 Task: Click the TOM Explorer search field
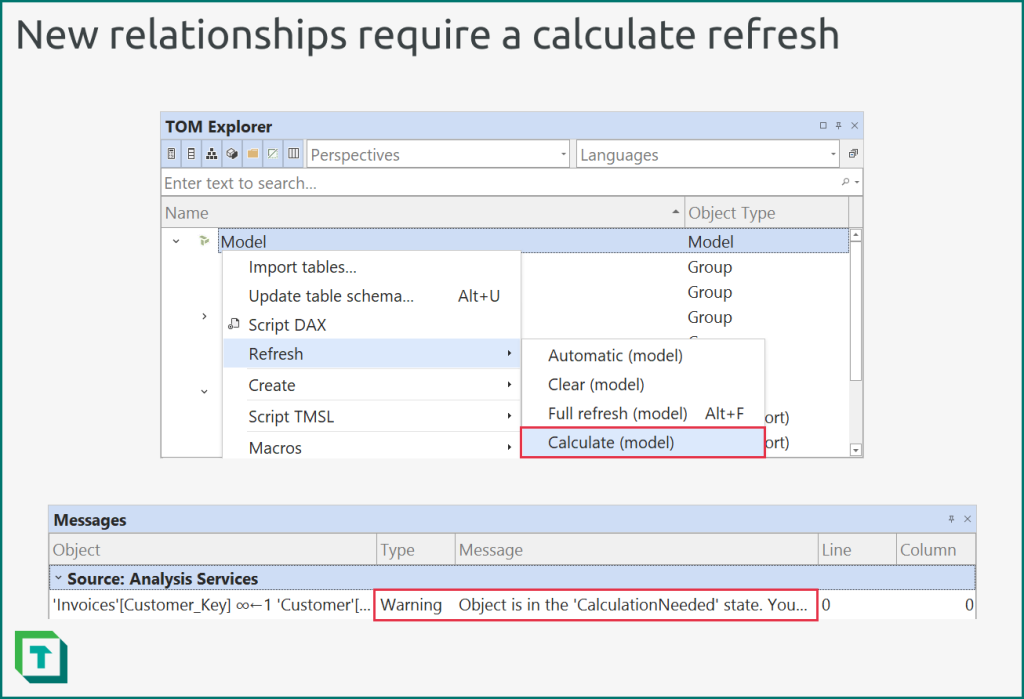[500, 183]
